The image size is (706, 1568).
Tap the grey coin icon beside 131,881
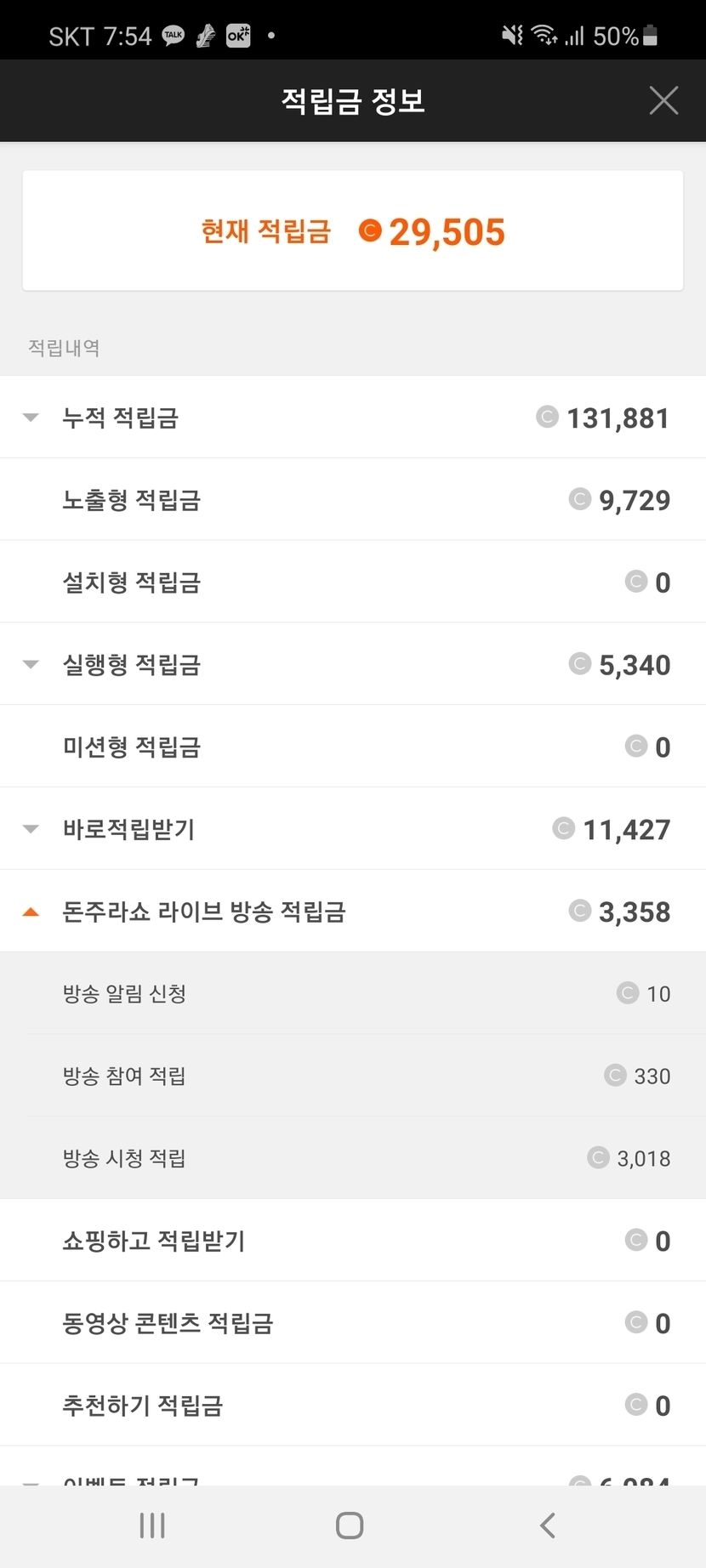(547, 417)
